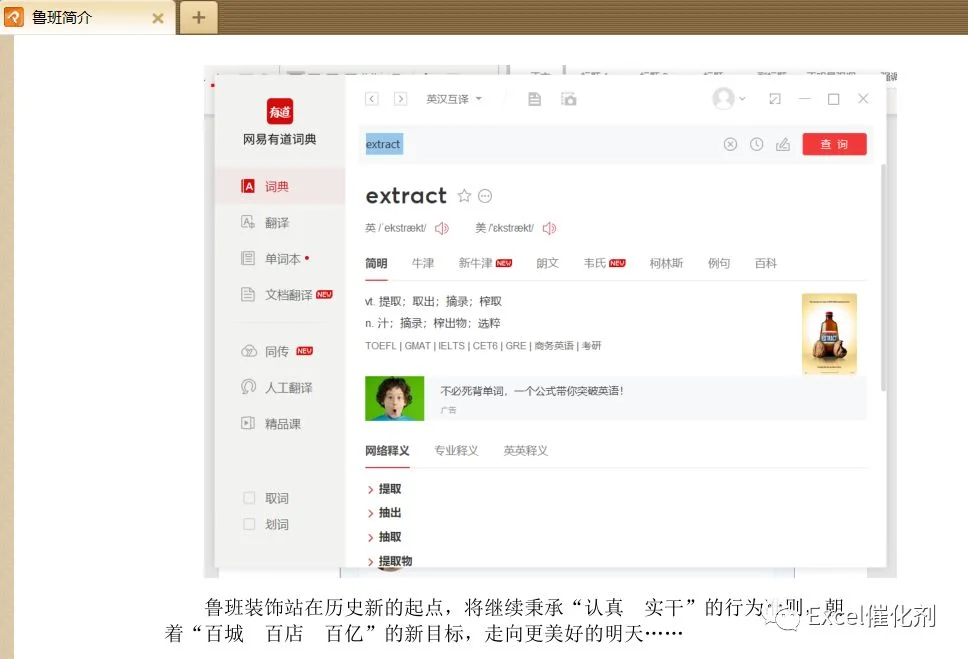Select the 英英释义 tab
968x659 pixels.
click(x=525, y=451)
